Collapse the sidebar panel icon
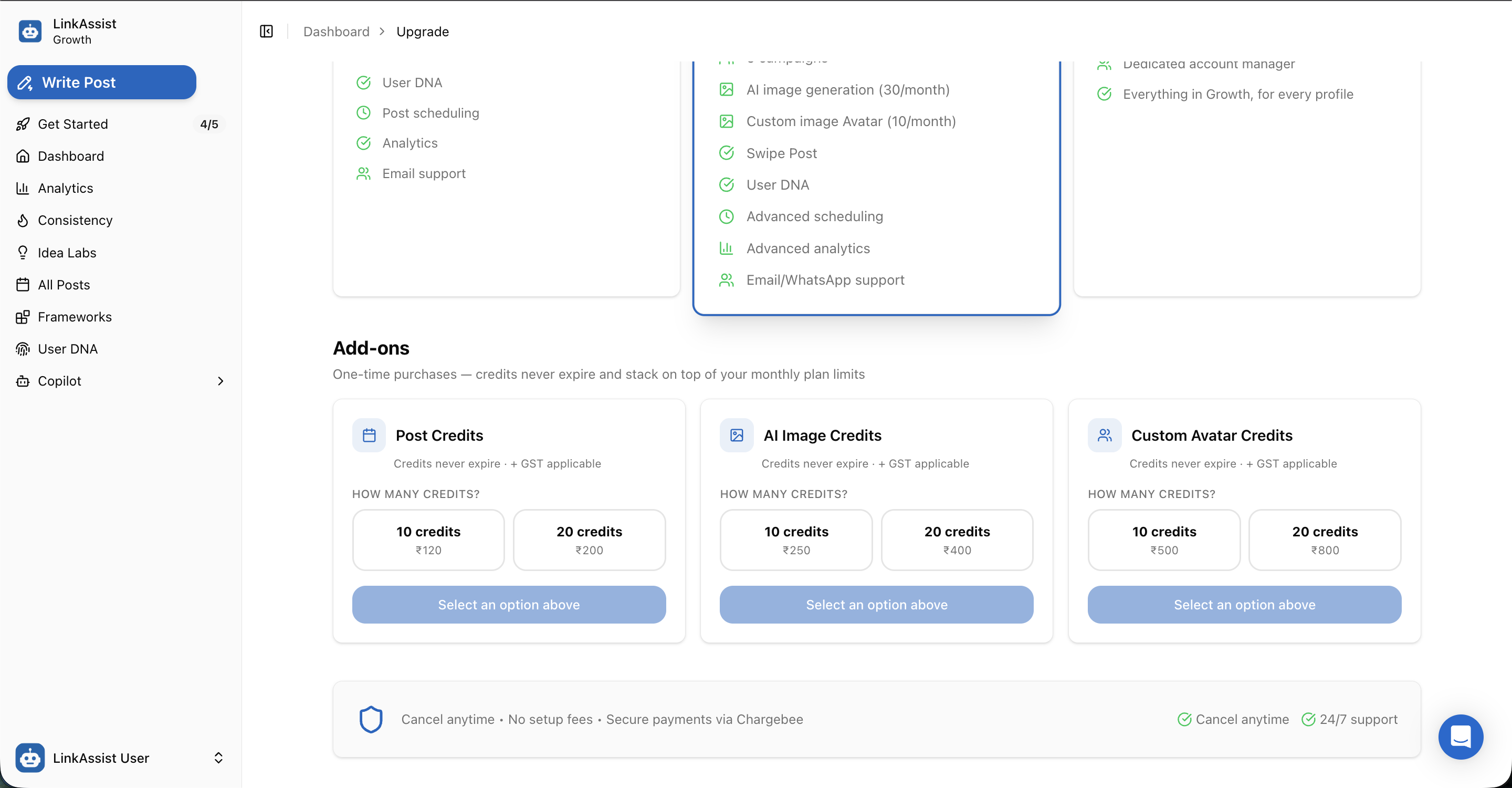 click(267, 31)
